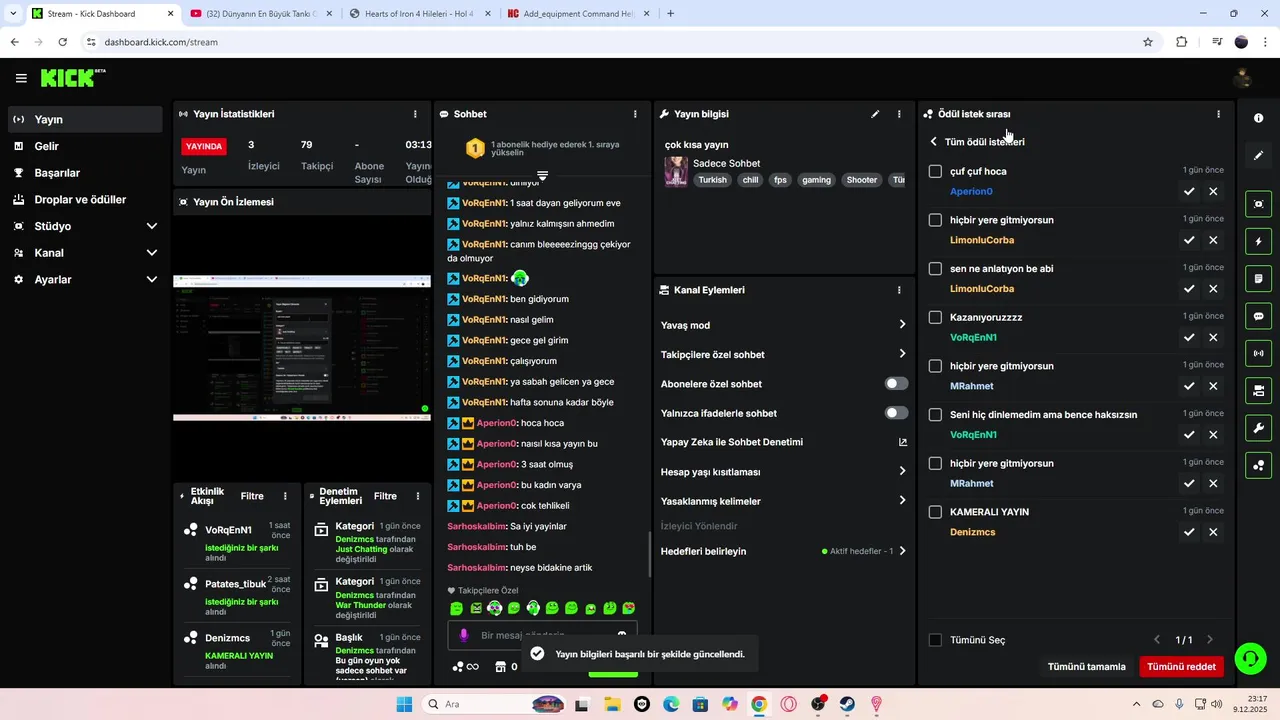Check the box for LimonluCorba's hiçbir yere gitmiyorsun
This screenshot has height=720, width=1280.
pyautogui.click(x=935, y=220)
